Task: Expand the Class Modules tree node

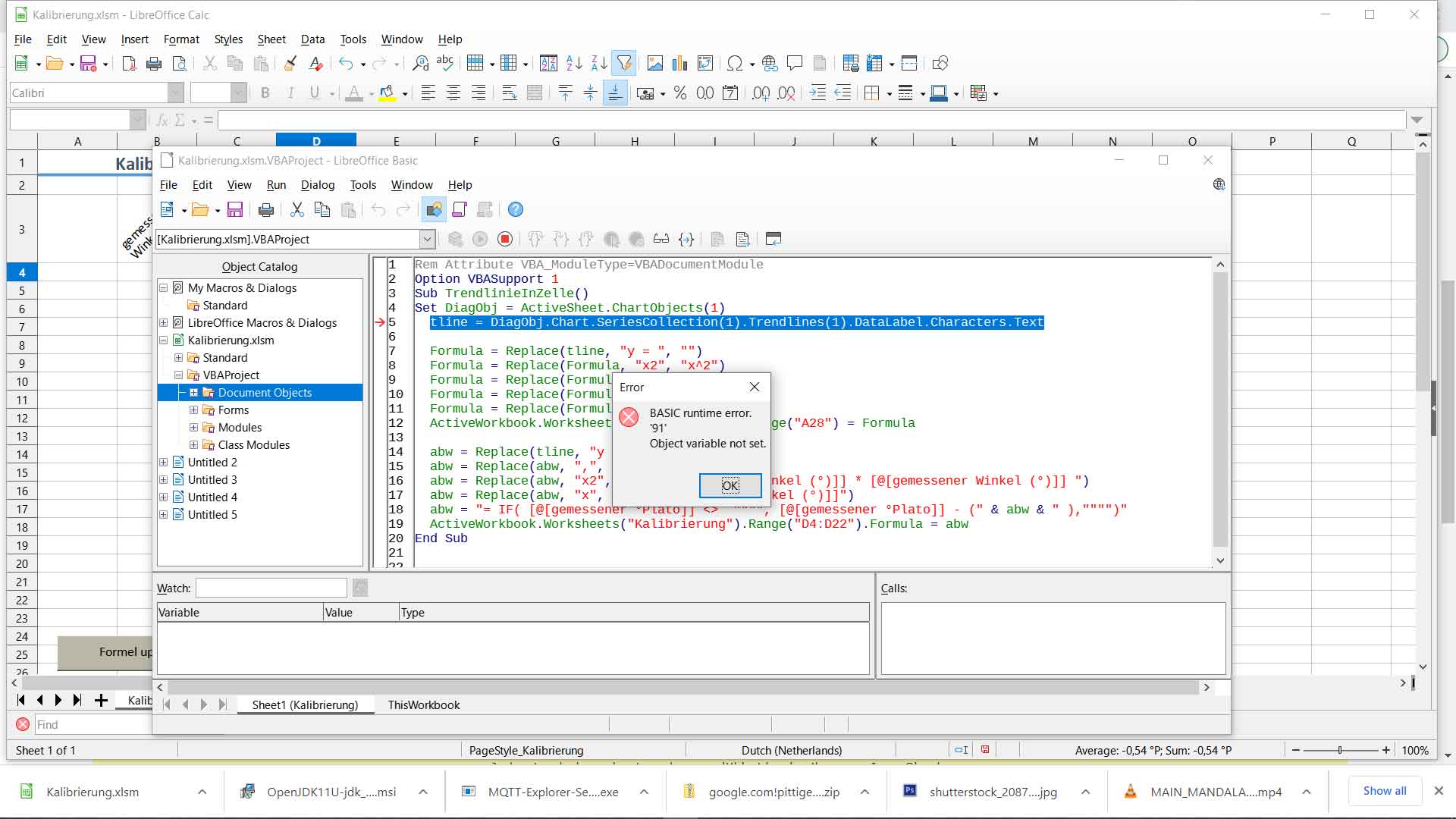Action: (193, 445)
